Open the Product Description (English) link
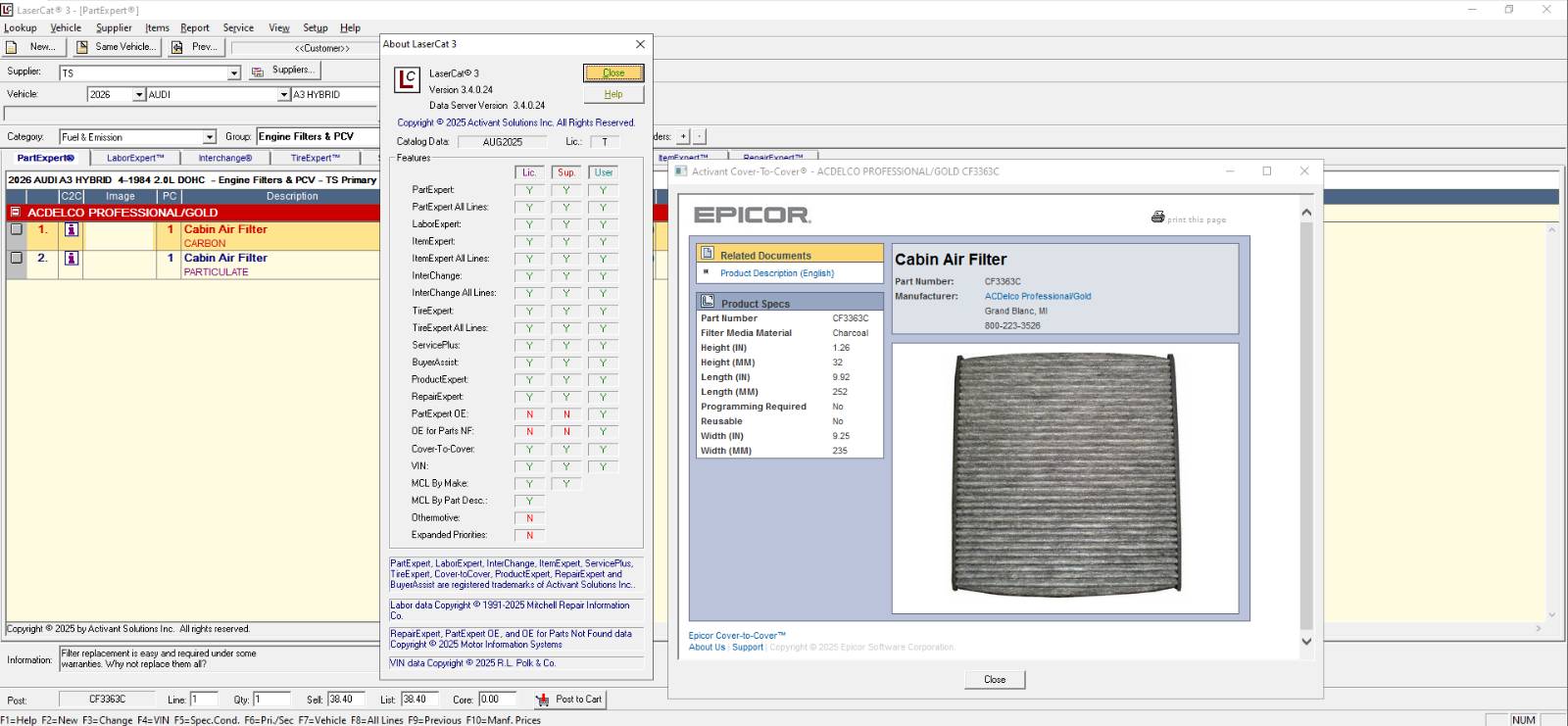This screenshot has width=1568, height=726. (x=776, y=273)
